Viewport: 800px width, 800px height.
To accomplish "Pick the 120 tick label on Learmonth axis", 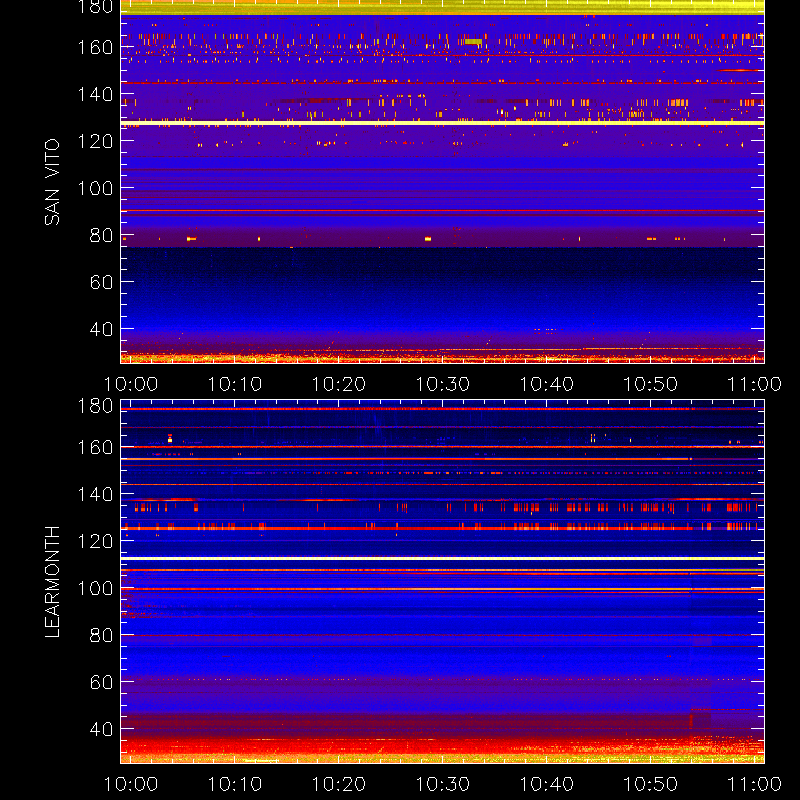I will pos(95,541).
